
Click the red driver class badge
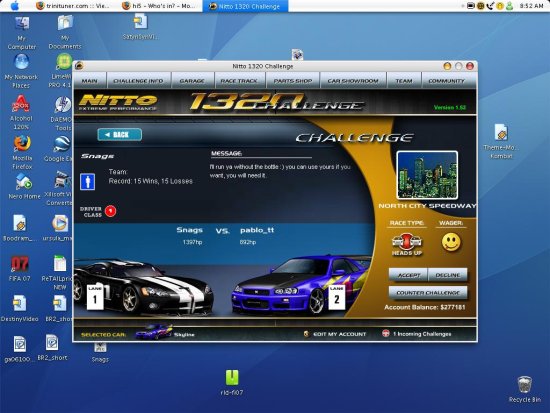[x=110, y=211]
